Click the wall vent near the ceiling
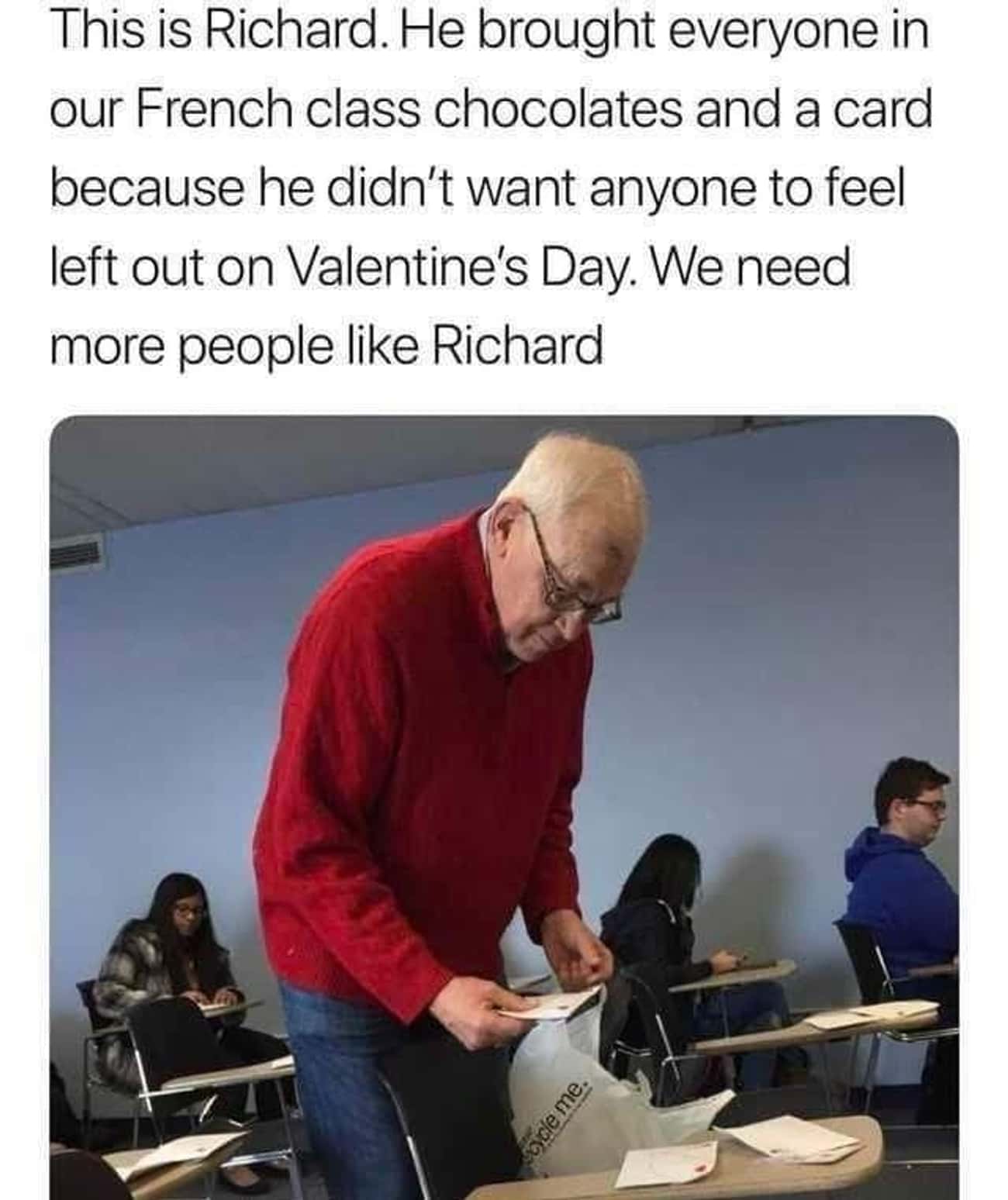This screenshot has width=1008, height=1200. pos(77,556)
